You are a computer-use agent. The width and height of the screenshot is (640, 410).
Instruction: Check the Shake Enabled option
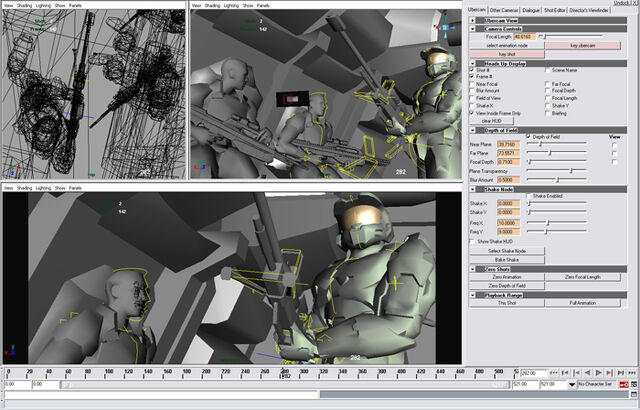(x=529, y=196)
